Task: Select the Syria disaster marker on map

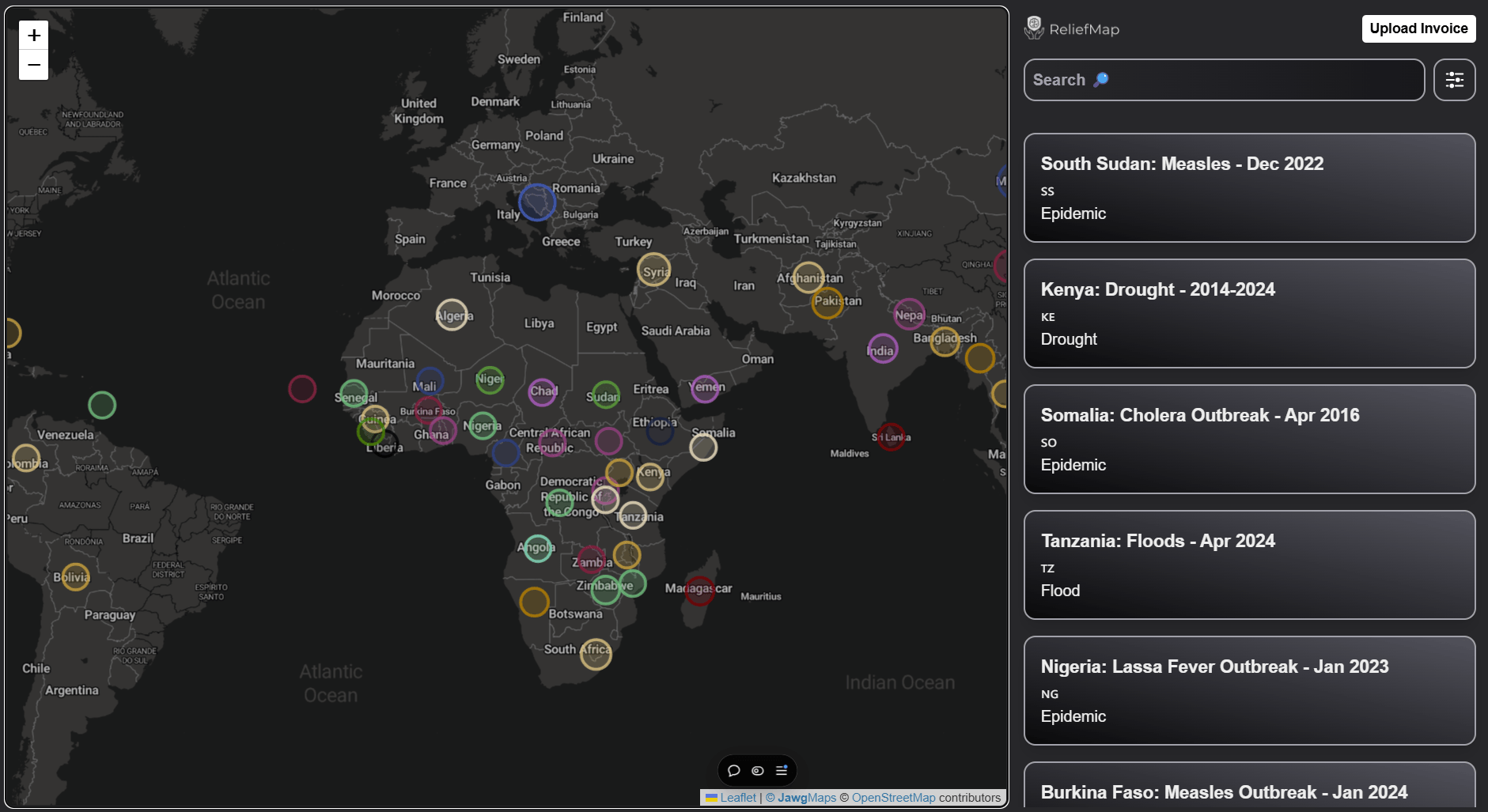Action: (653, 270)
